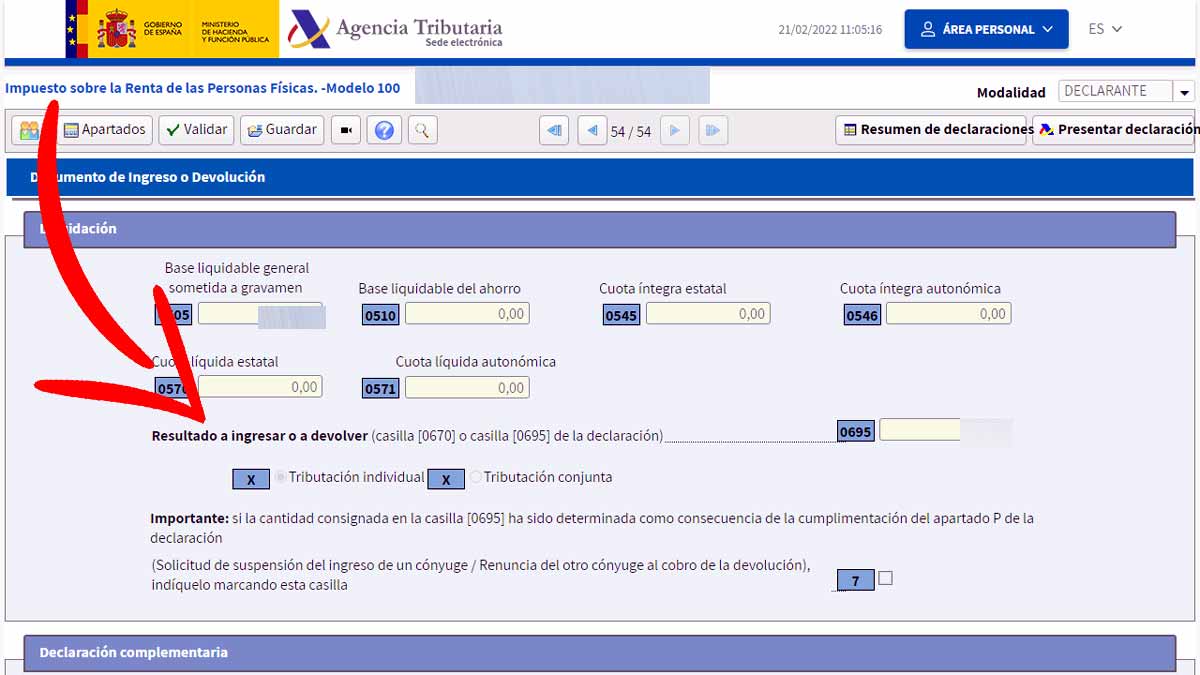Viewport: 1200px width, 675px height.
Task: Jump to the first page arrow
Action: 555,131
